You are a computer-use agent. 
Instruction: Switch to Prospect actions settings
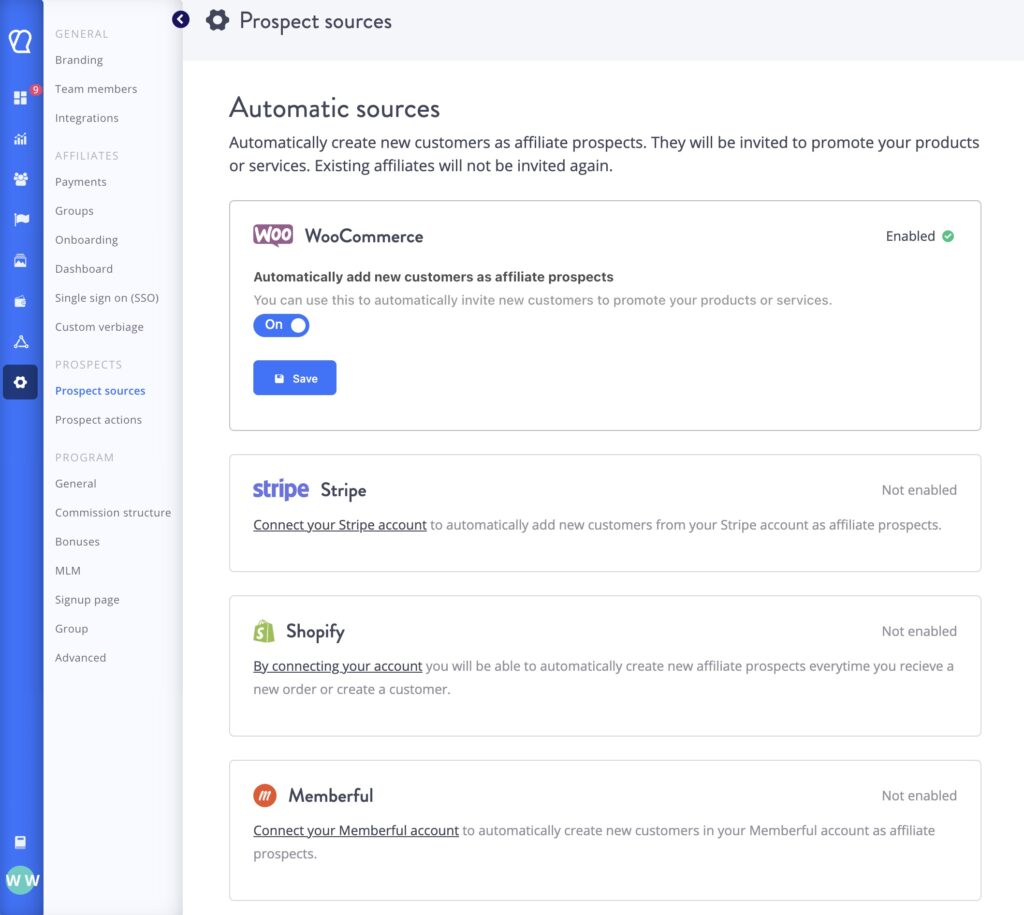tap(98, 419)
